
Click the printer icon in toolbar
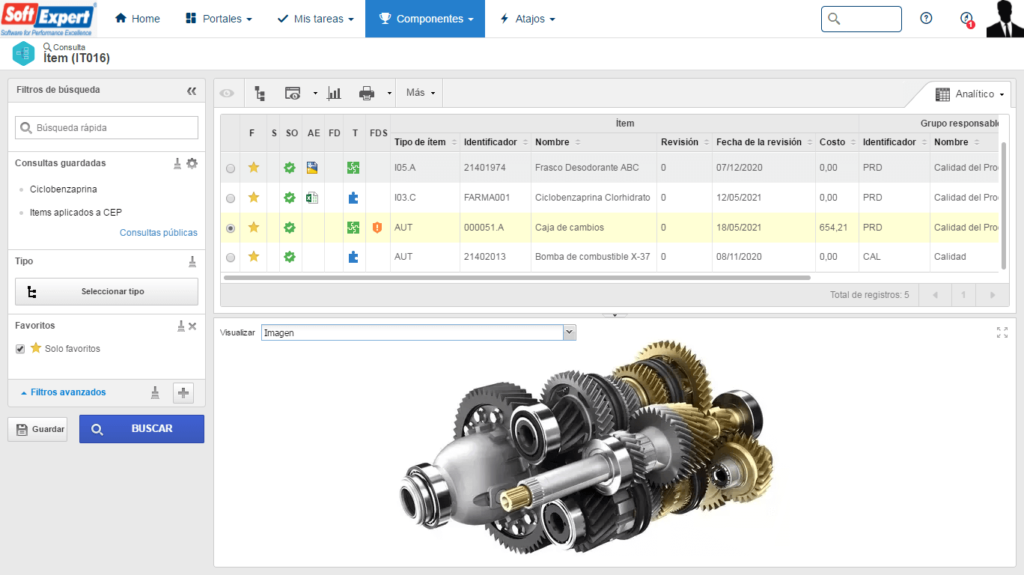tap(366, 93)
